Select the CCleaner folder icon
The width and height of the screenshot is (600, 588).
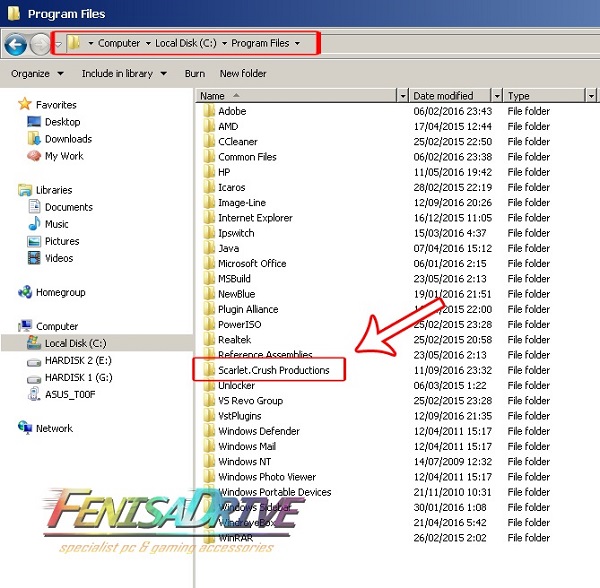point(209,141)
